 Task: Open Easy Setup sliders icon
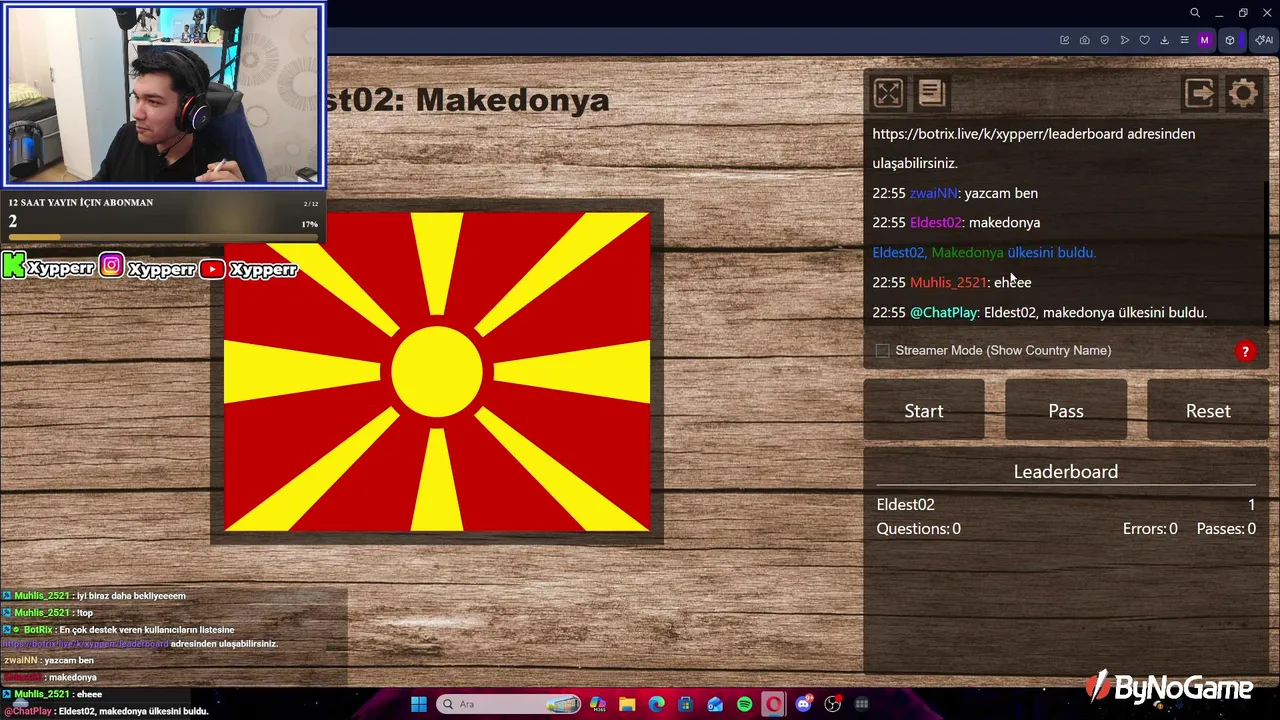[x=1185, y=40]
